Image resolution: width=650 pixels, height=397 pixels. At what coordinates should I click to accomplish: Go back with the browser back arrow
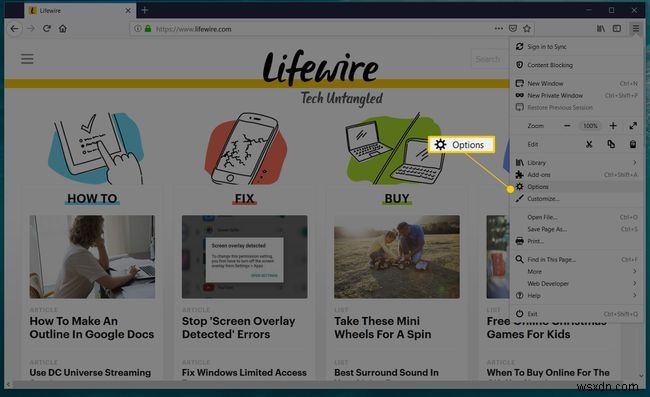tap(15, 29)
